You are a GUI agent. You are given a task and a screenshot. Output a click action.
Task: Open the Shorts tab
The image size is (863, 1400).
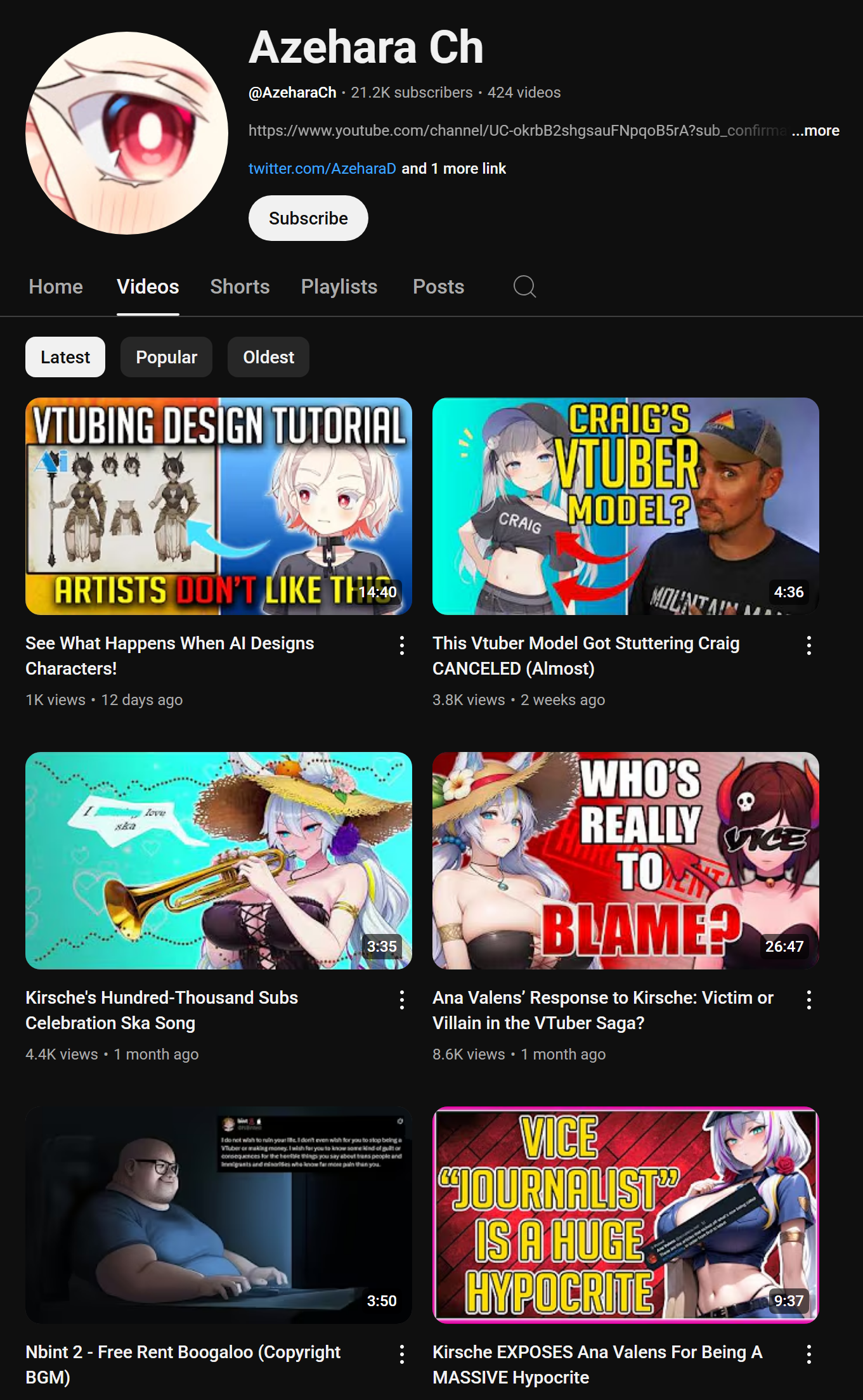tap(240, 287)
